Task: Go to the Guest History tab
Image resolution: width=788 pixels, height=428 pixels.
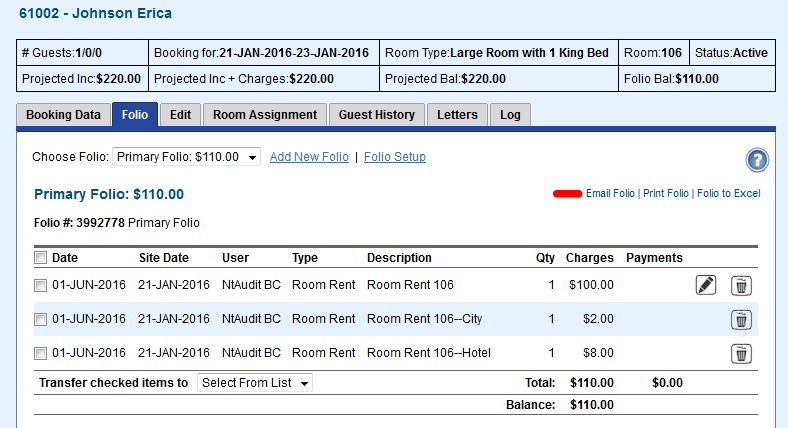Action: [x=376, y=115]
